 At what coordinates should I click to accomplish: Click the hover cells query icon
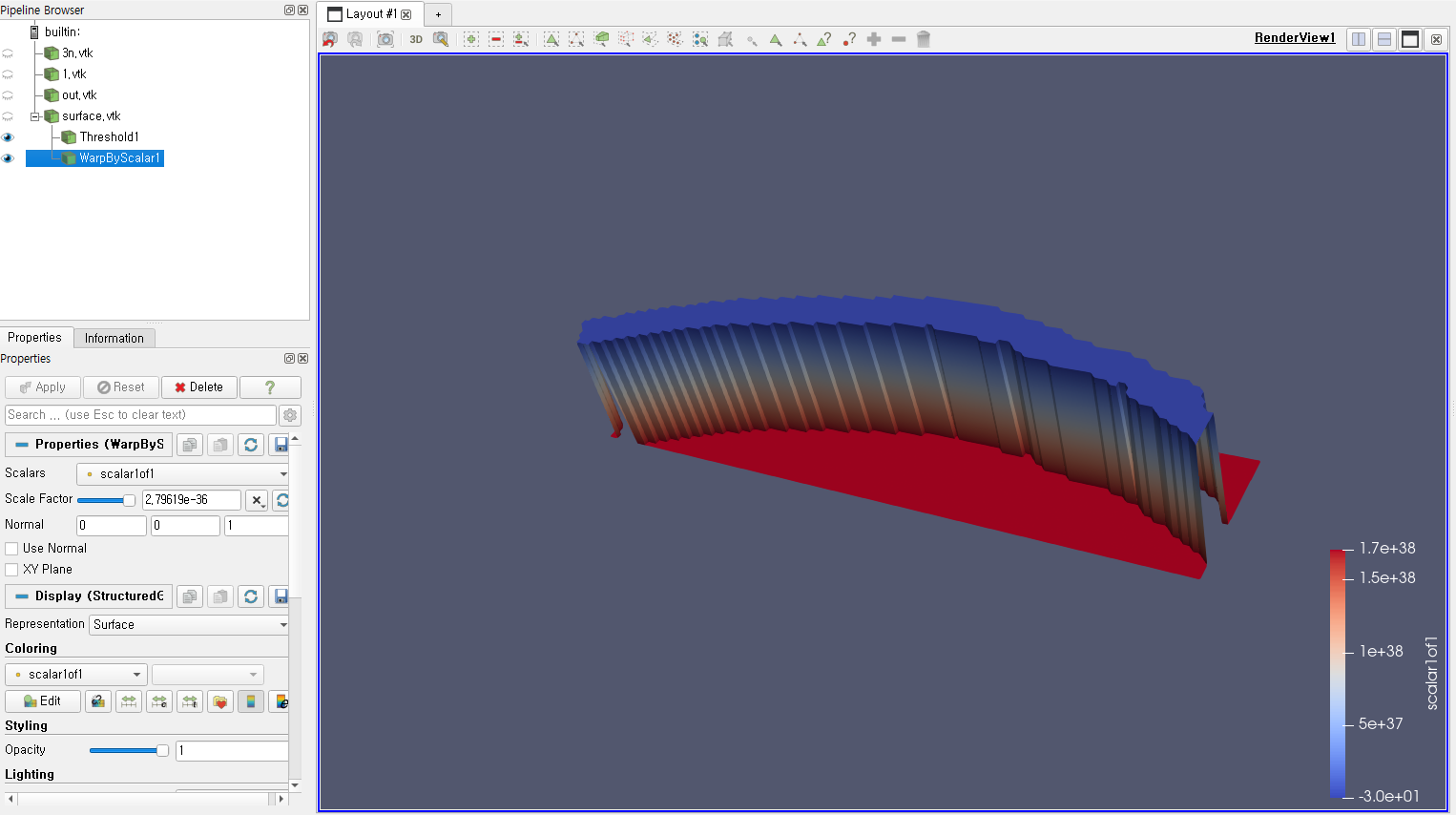(824, 39)
